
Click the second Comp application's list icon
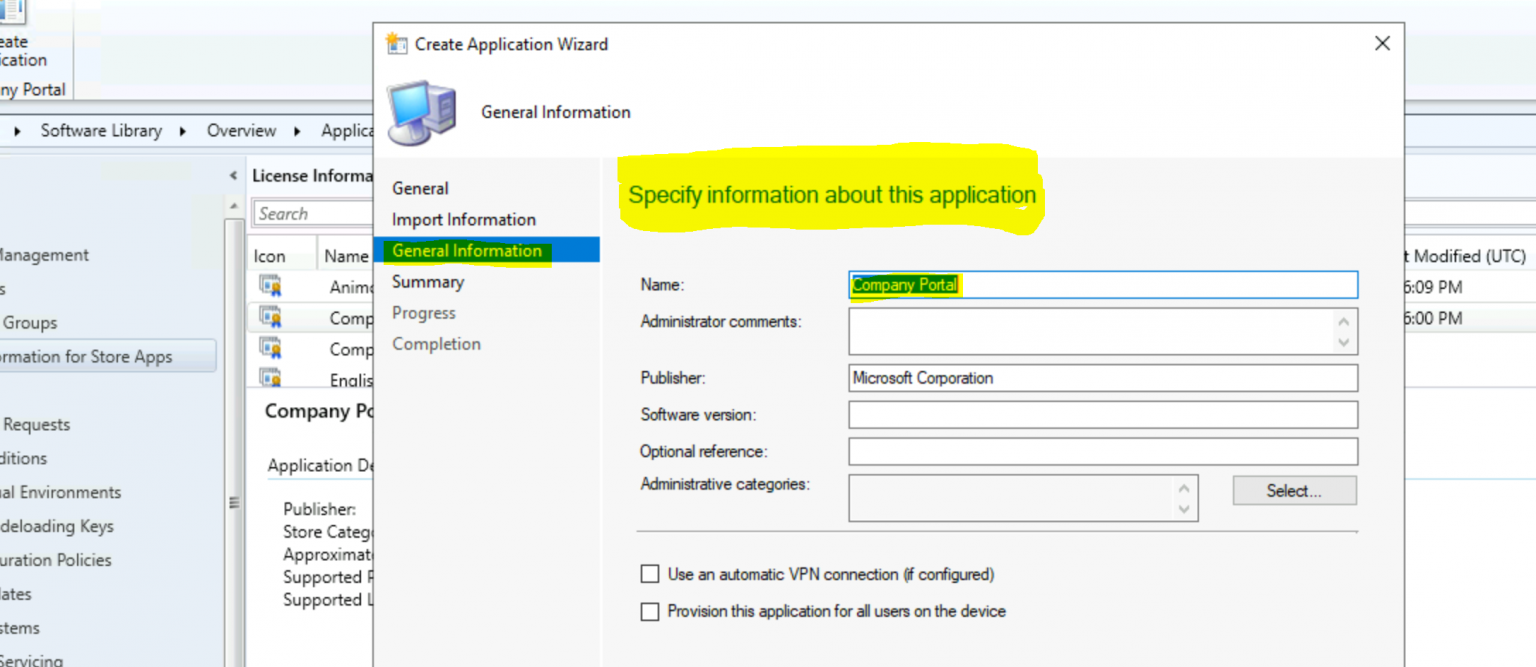point(271,349)
